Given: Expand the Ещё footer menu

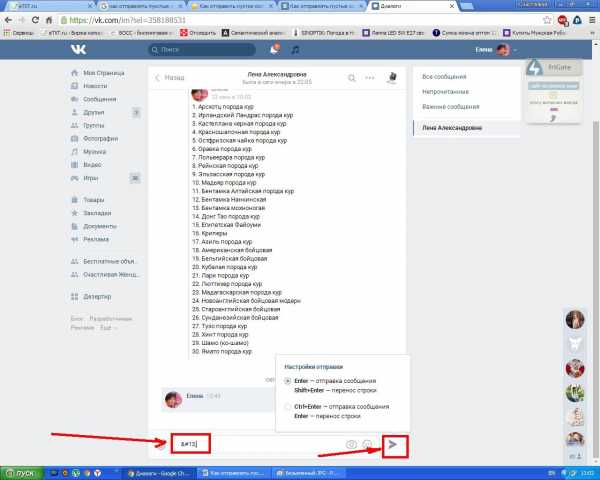Looking at the screenshot, I should [x=108, y=328].
